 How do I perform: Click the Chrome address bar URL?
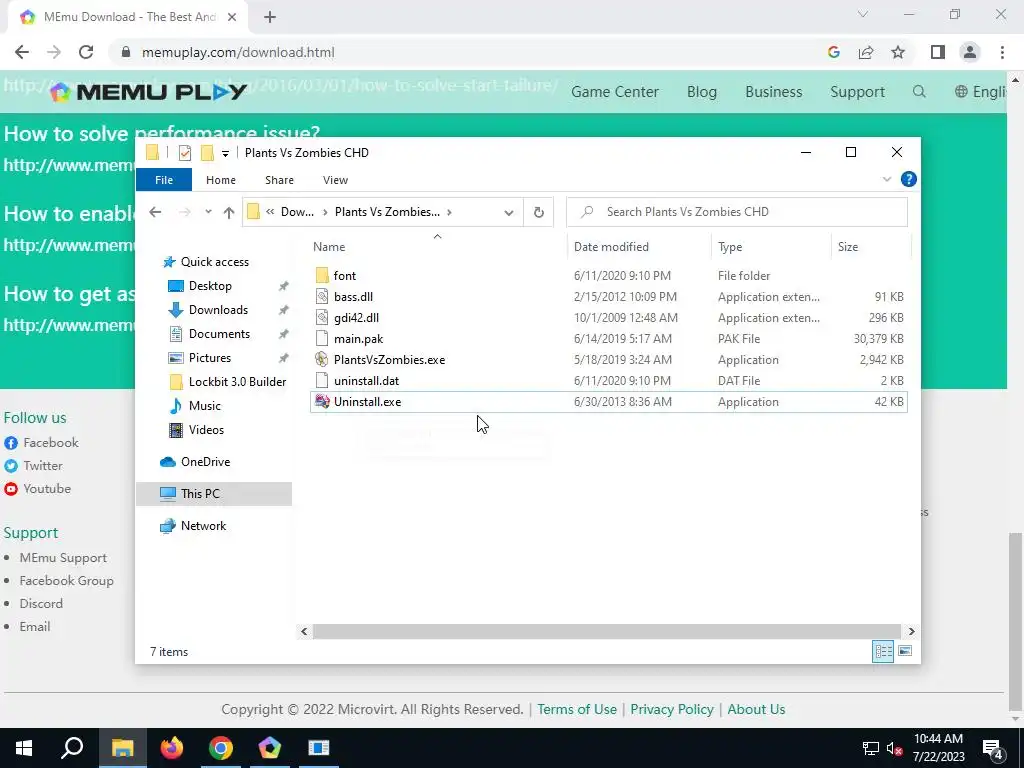[238, 52]
